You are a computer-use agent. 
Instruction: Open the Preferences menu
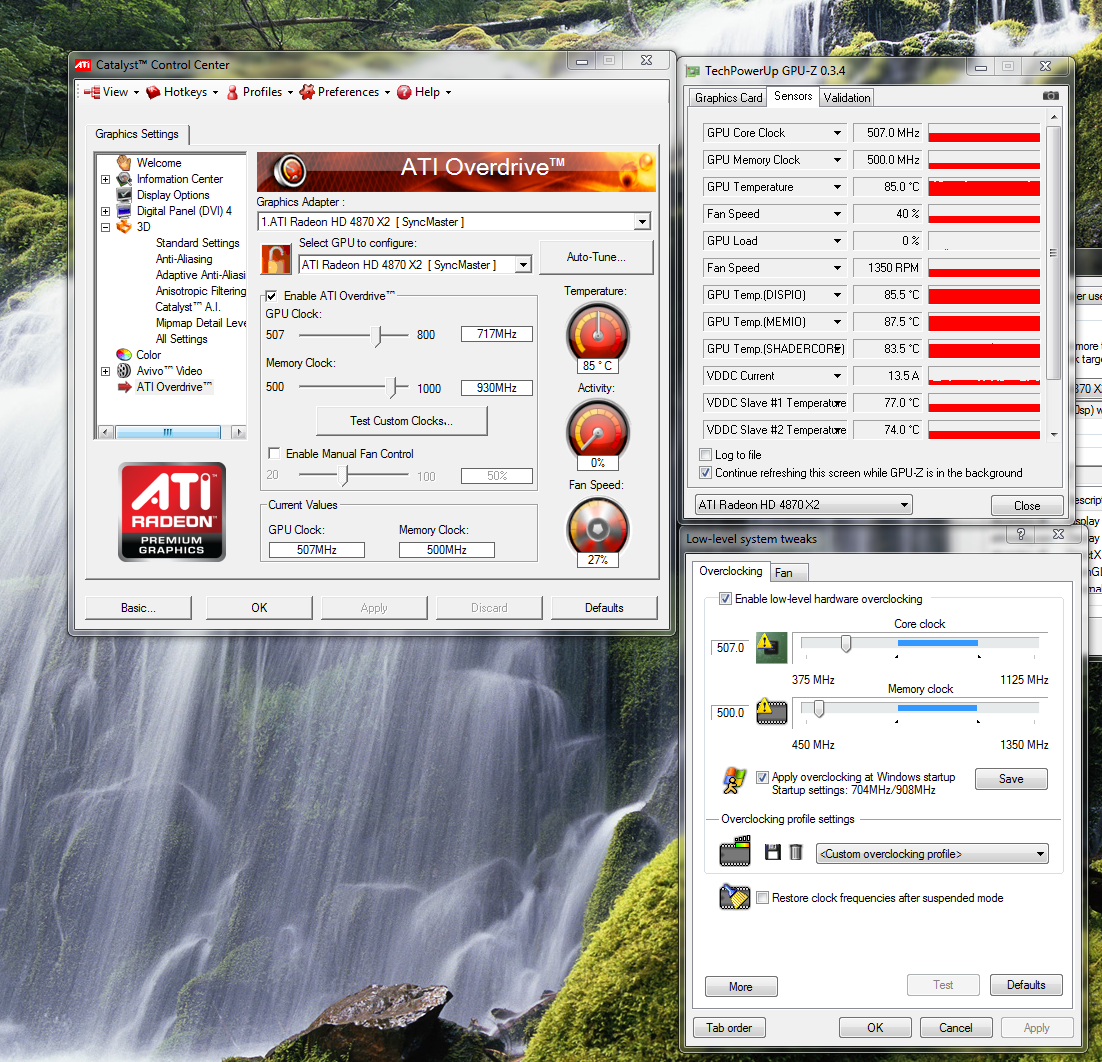pyautogui.click(x=344, y=92)
